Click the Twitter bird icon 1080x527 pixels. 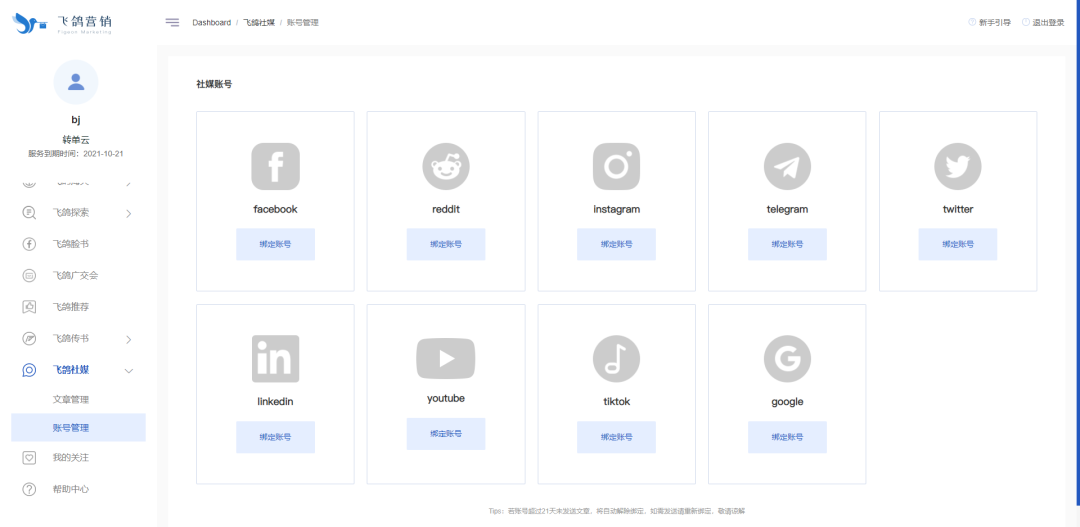[957, 167]
